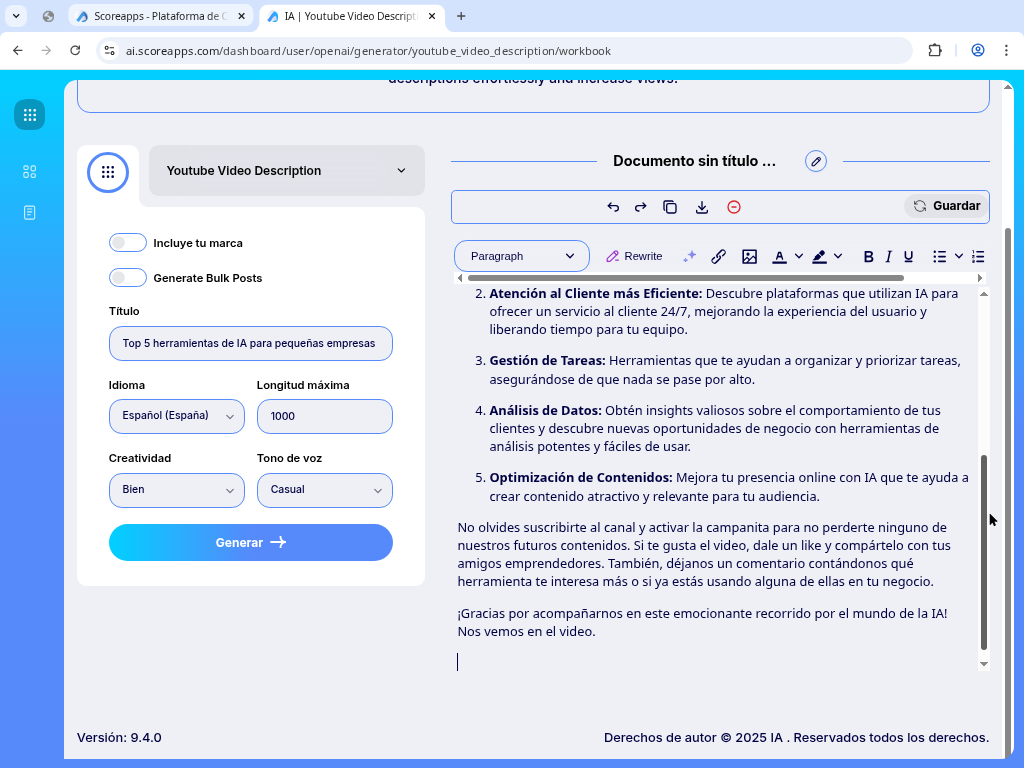Click the red delete circle icon

(x=734, y=207)
